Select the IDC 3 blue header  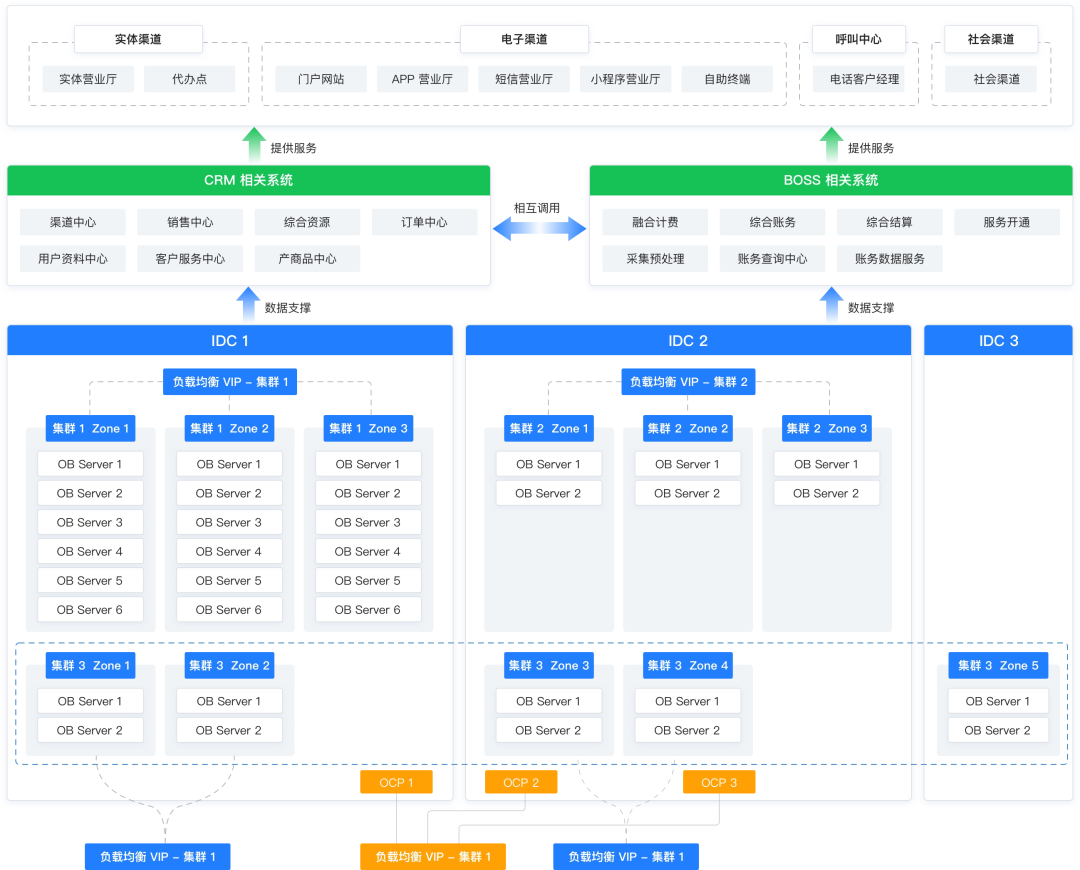998,340
